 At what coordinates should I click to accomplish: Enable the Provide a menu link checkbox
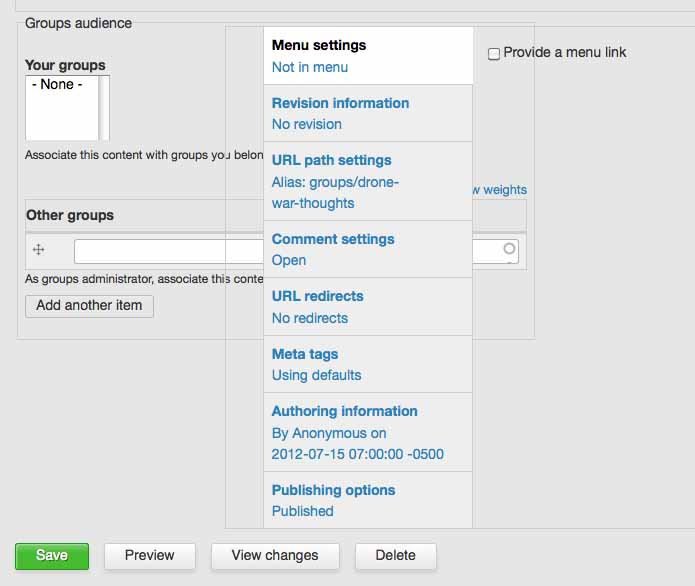[494, 54]
